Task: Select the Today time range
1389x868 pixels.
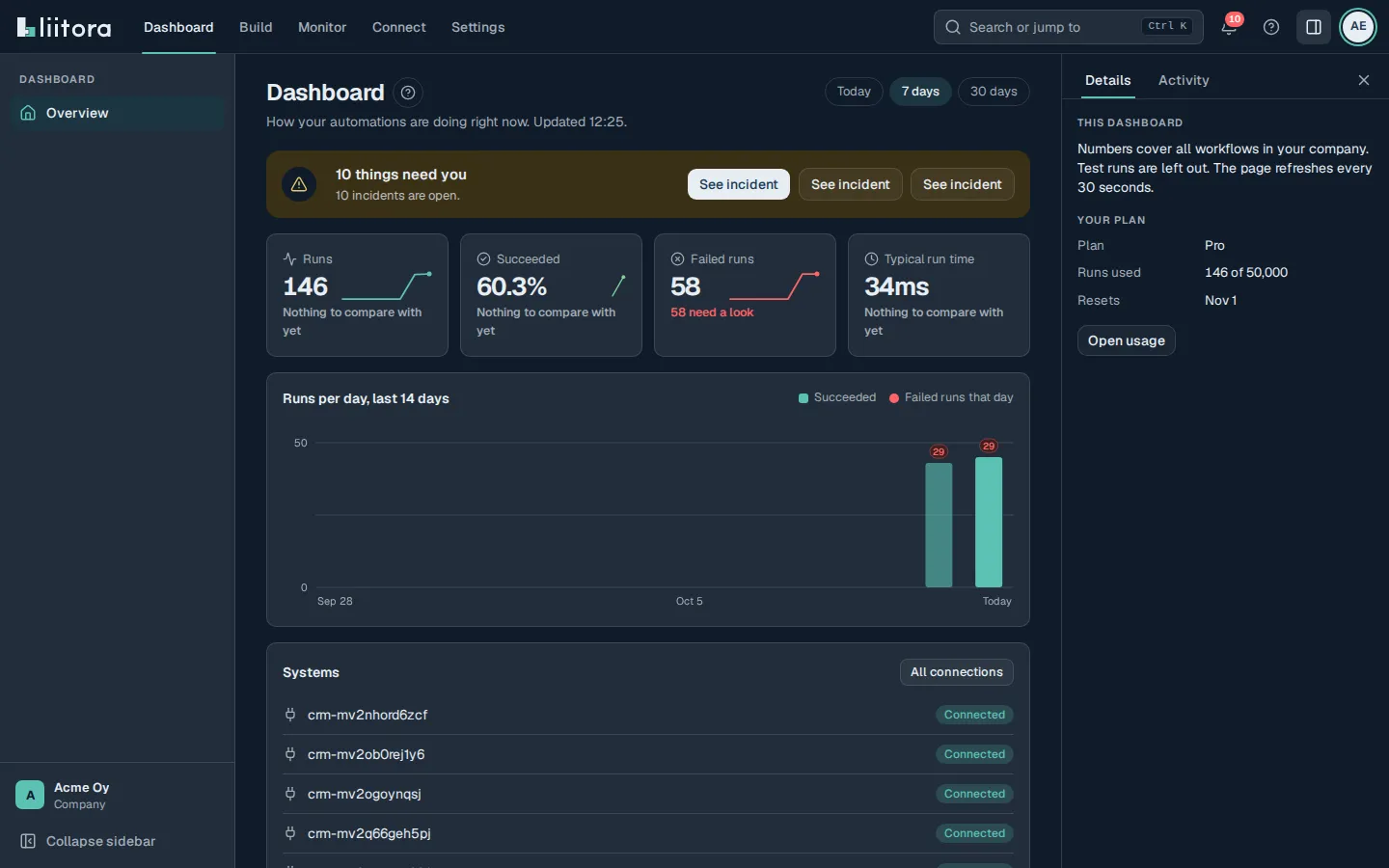Action: (x=854, y=92)
